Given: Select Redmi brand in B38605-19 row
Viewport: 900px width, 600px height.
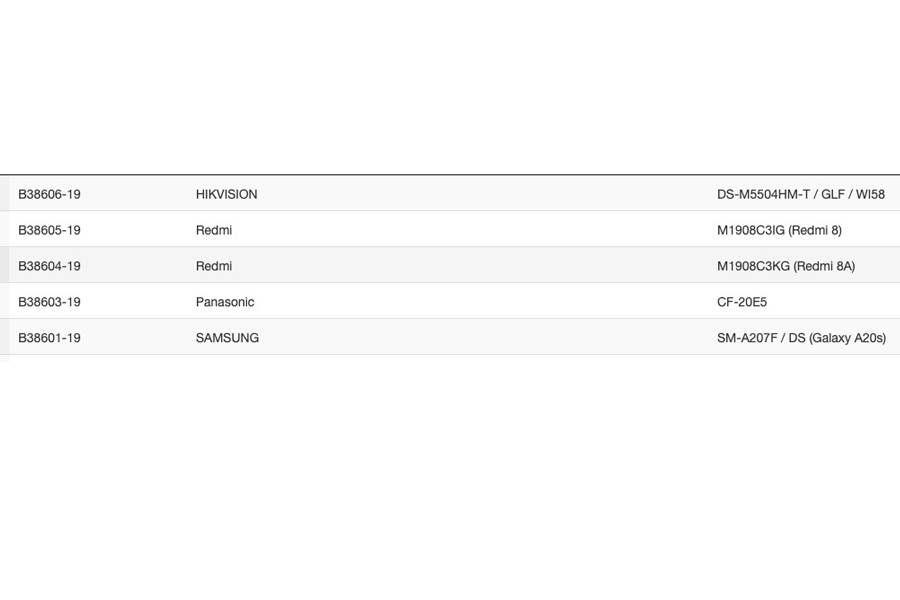Looking at the screenshot, I should (x=214, y=230).
